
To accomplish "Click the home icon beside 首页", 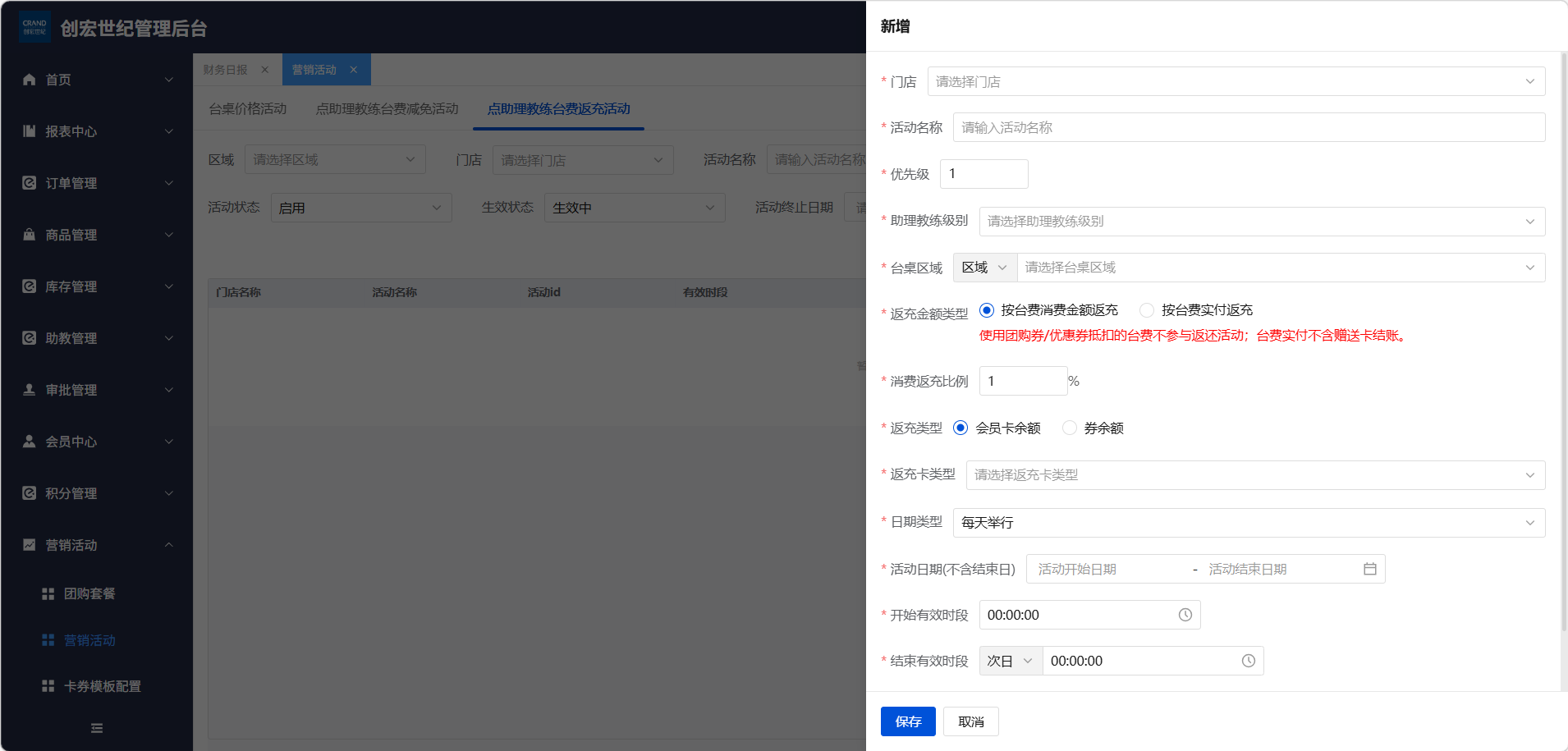I will tap(30, 80).
